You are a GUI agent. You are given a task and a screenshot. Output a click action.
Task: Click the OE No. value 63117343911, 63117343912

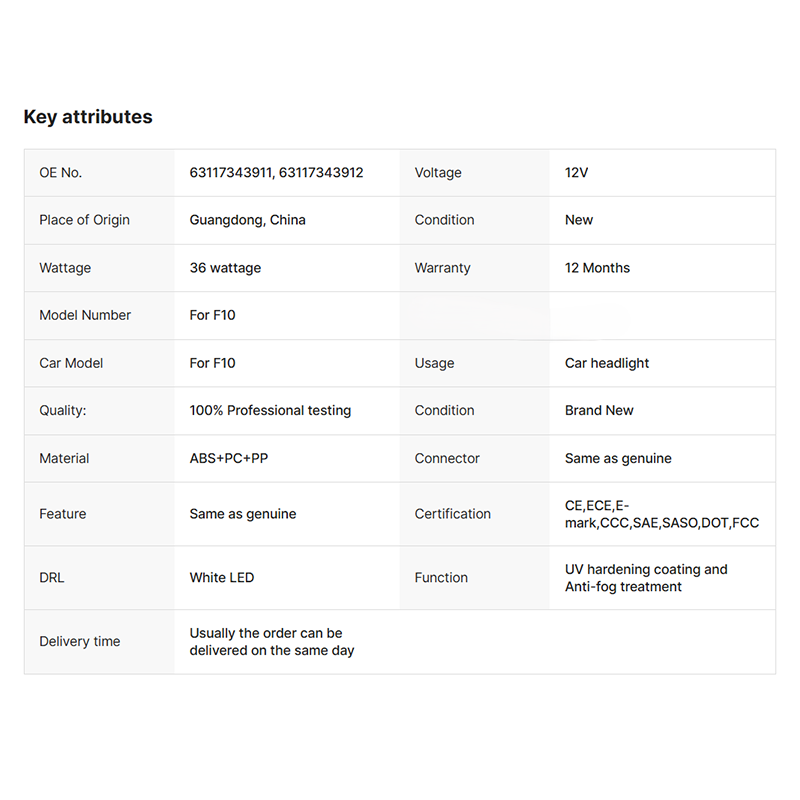tap(276, 173)
